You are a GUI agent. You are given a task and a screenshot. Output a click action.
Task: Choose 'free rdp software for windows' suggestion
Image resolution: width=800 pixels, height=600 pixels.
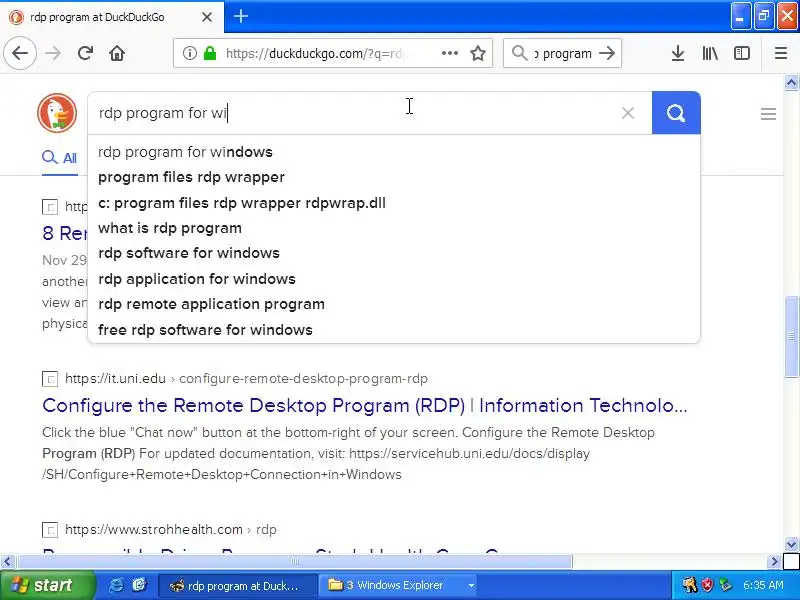click(x=394, y=330)
